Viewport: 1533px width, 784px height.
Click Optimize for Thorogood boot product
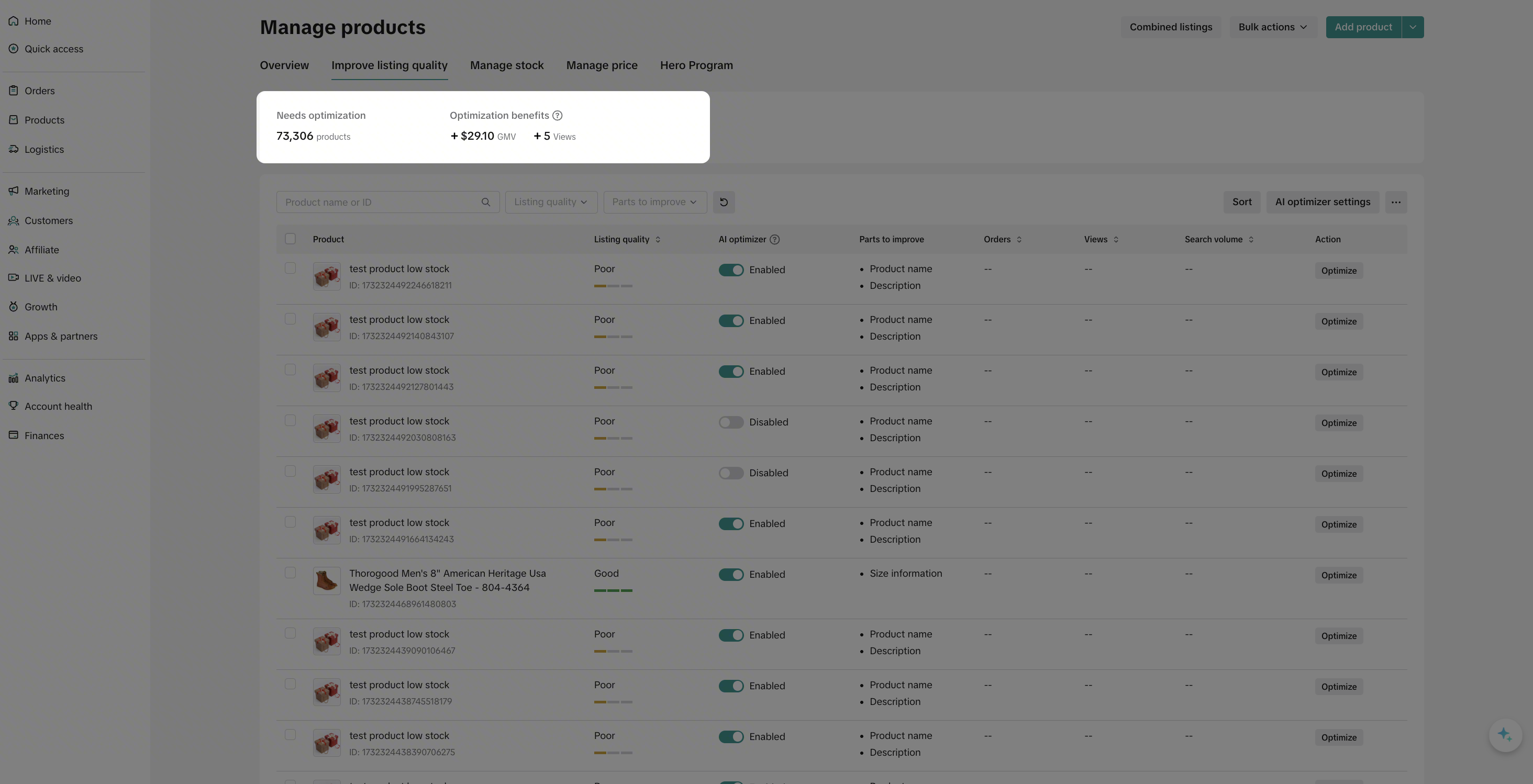pos(1338,575)
